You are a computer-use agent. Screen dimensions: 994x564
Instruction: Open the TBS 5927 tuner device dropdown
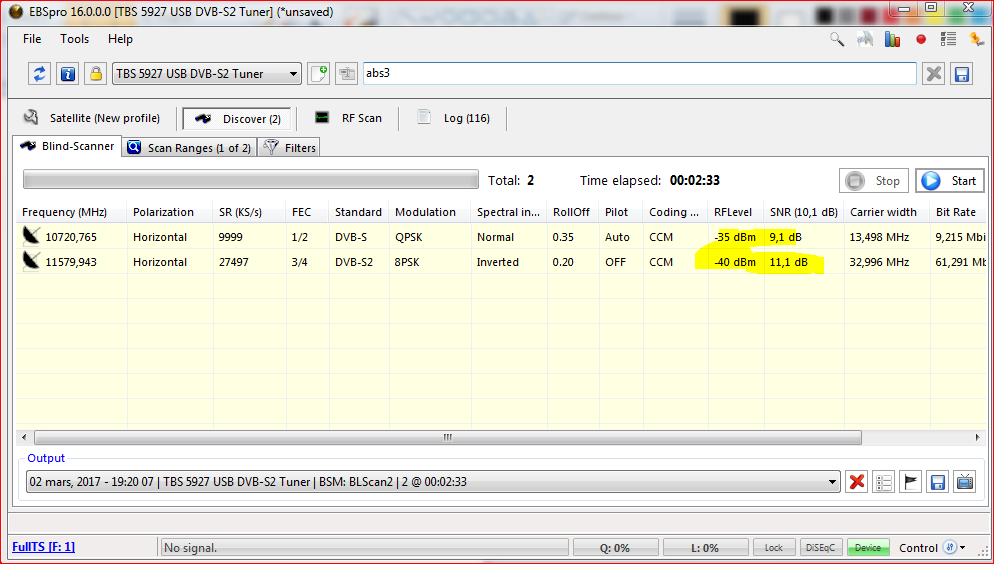tap(292, 74)
